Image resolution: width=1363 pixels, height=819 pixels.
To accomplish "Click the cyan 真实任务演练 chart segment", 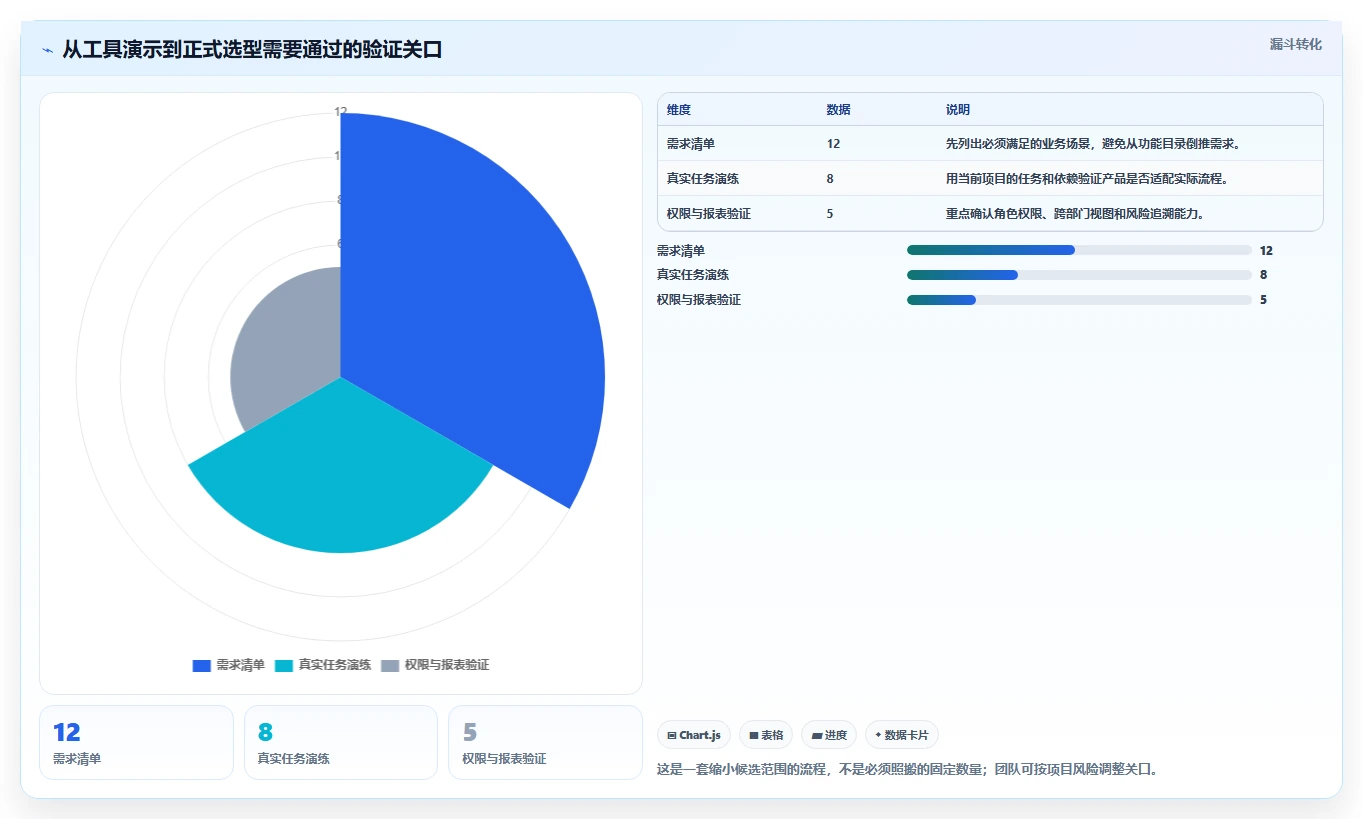I will [x=340, y=470].
